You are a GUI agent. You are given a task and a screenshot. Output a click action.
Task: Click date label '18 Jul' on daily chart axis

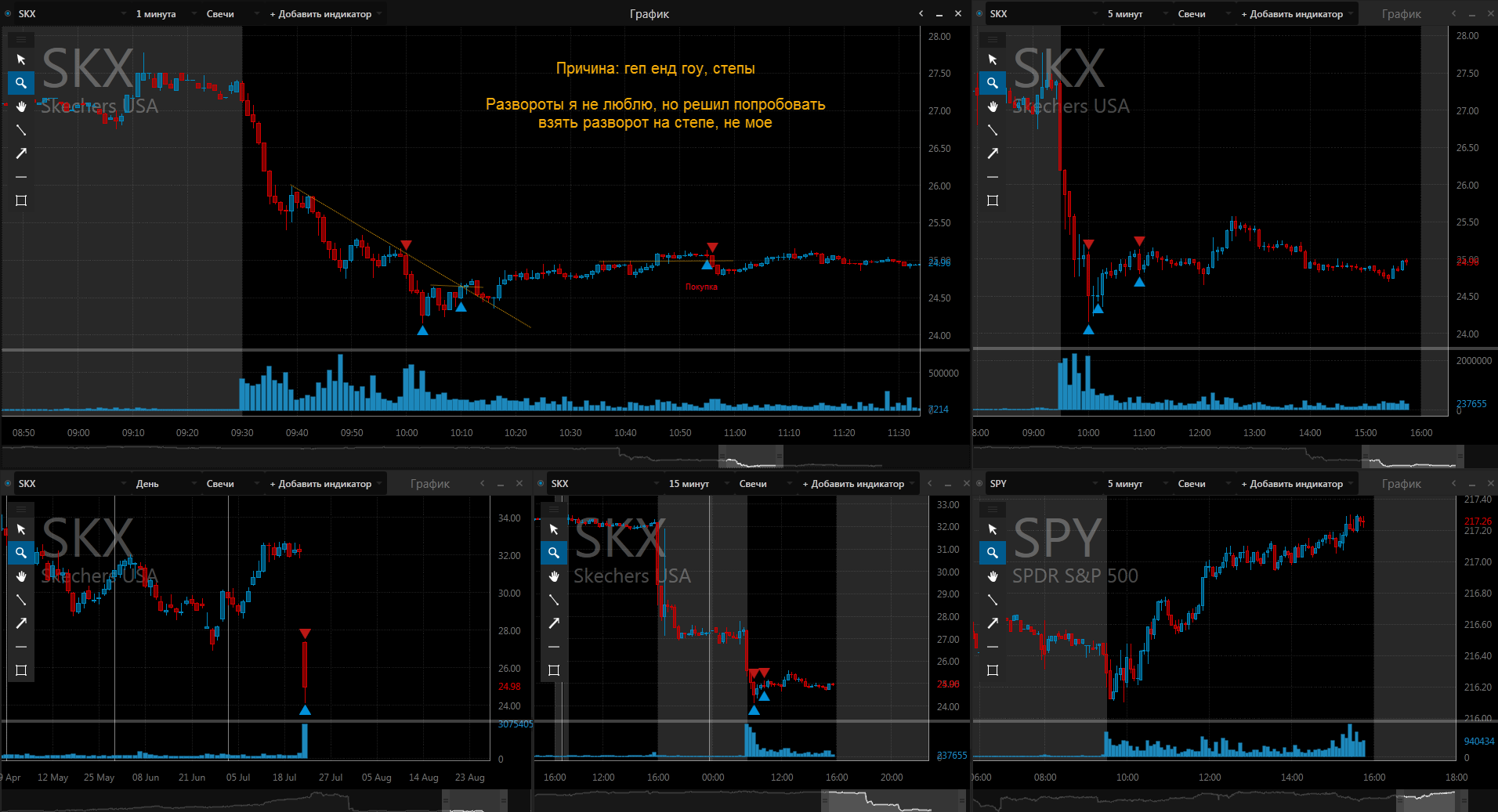tap(284, 778)
